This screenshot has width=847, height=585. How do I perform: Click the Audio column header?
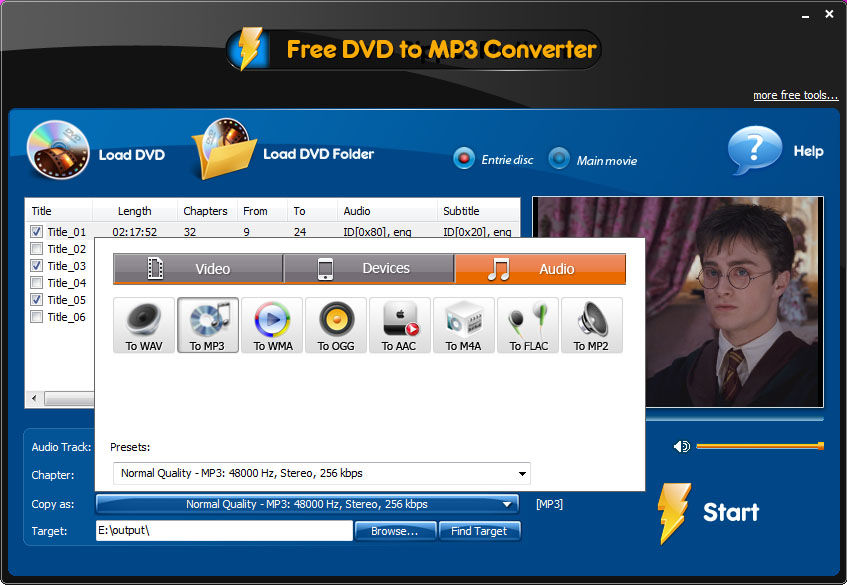387,211
